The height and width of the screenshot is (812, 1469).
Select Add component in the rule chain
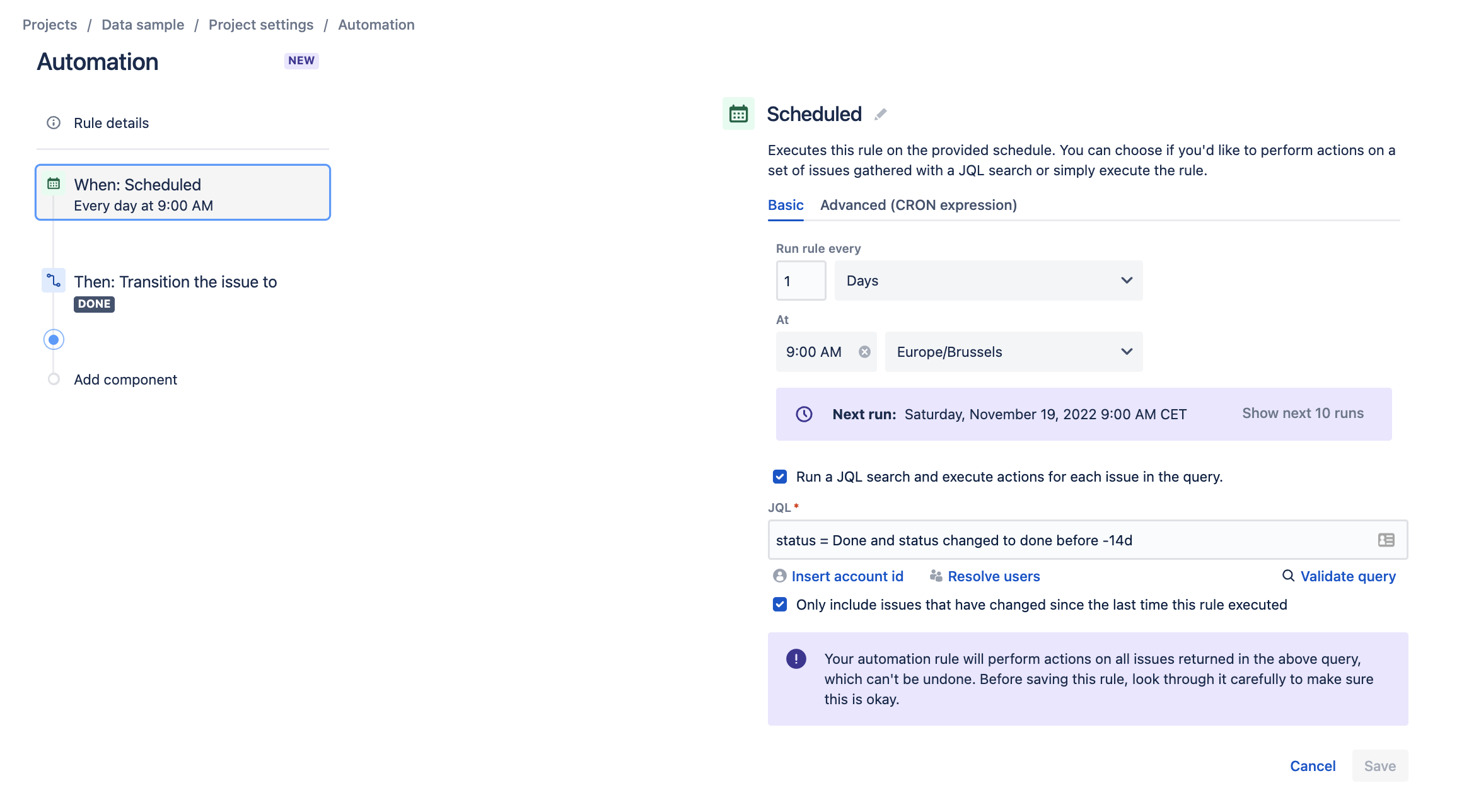point(125,380)
